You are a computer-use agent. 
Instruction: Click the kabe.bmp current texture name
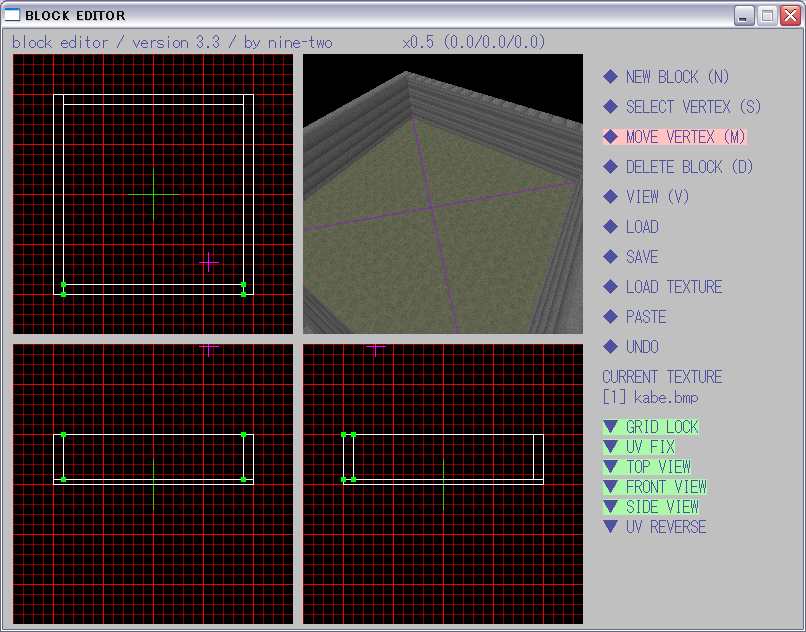[665, 397]
